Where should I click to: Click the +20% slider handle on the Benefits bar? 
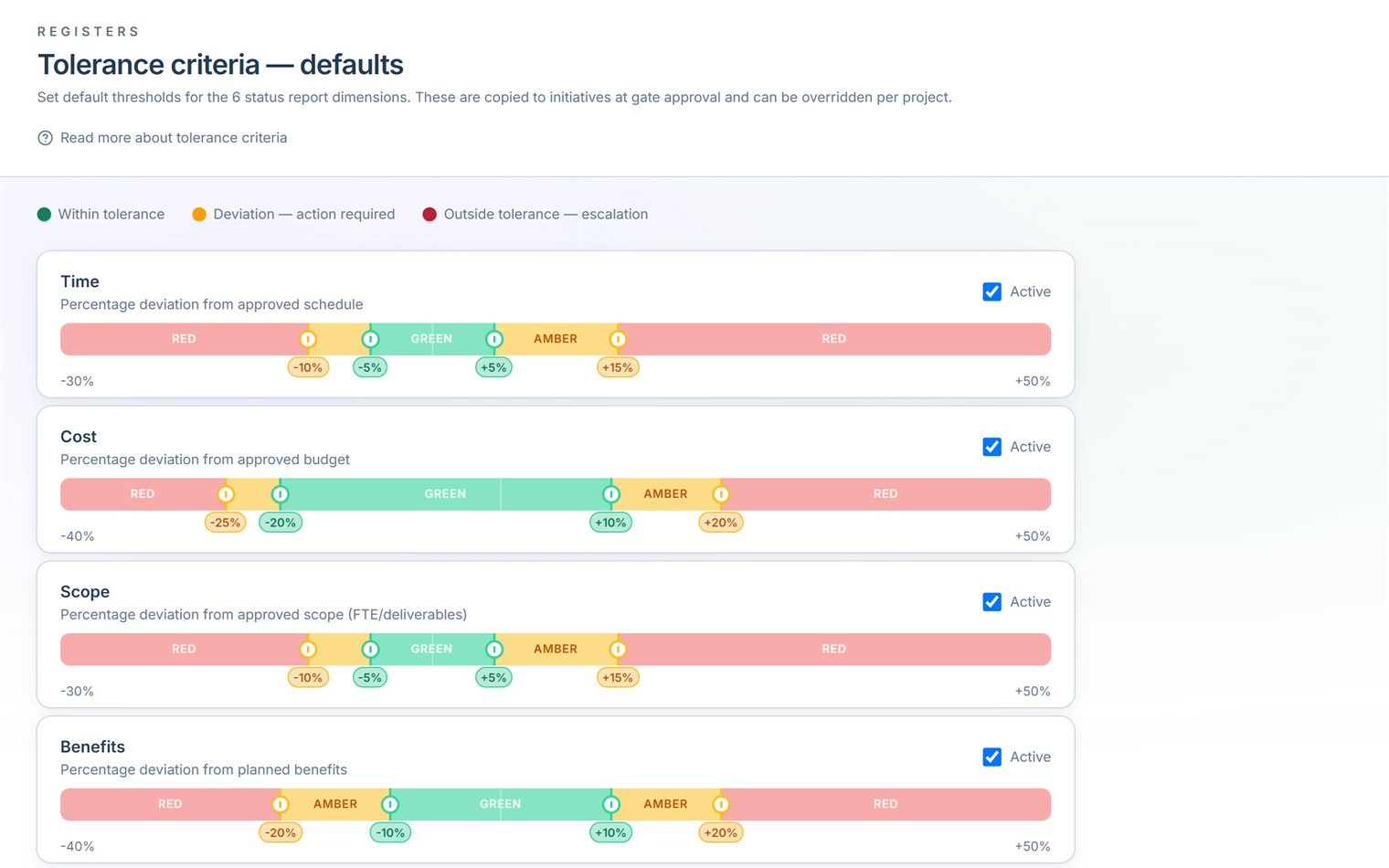(x=721, y=805)
